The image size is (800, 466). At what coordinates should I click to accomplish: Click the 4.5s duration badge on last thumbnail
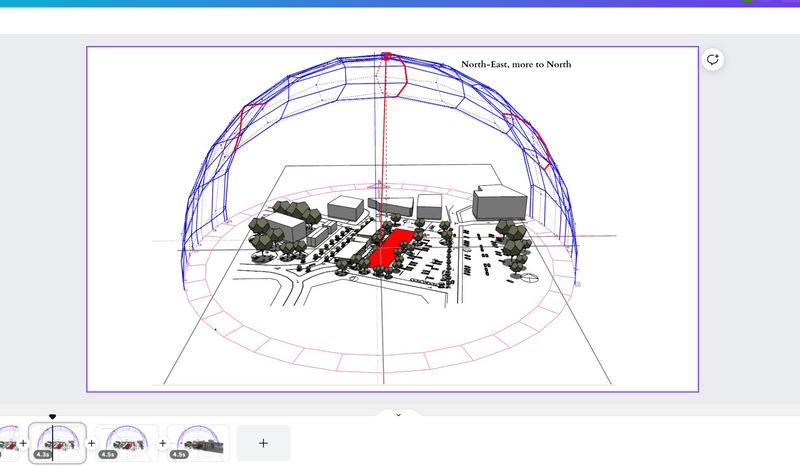179,454
